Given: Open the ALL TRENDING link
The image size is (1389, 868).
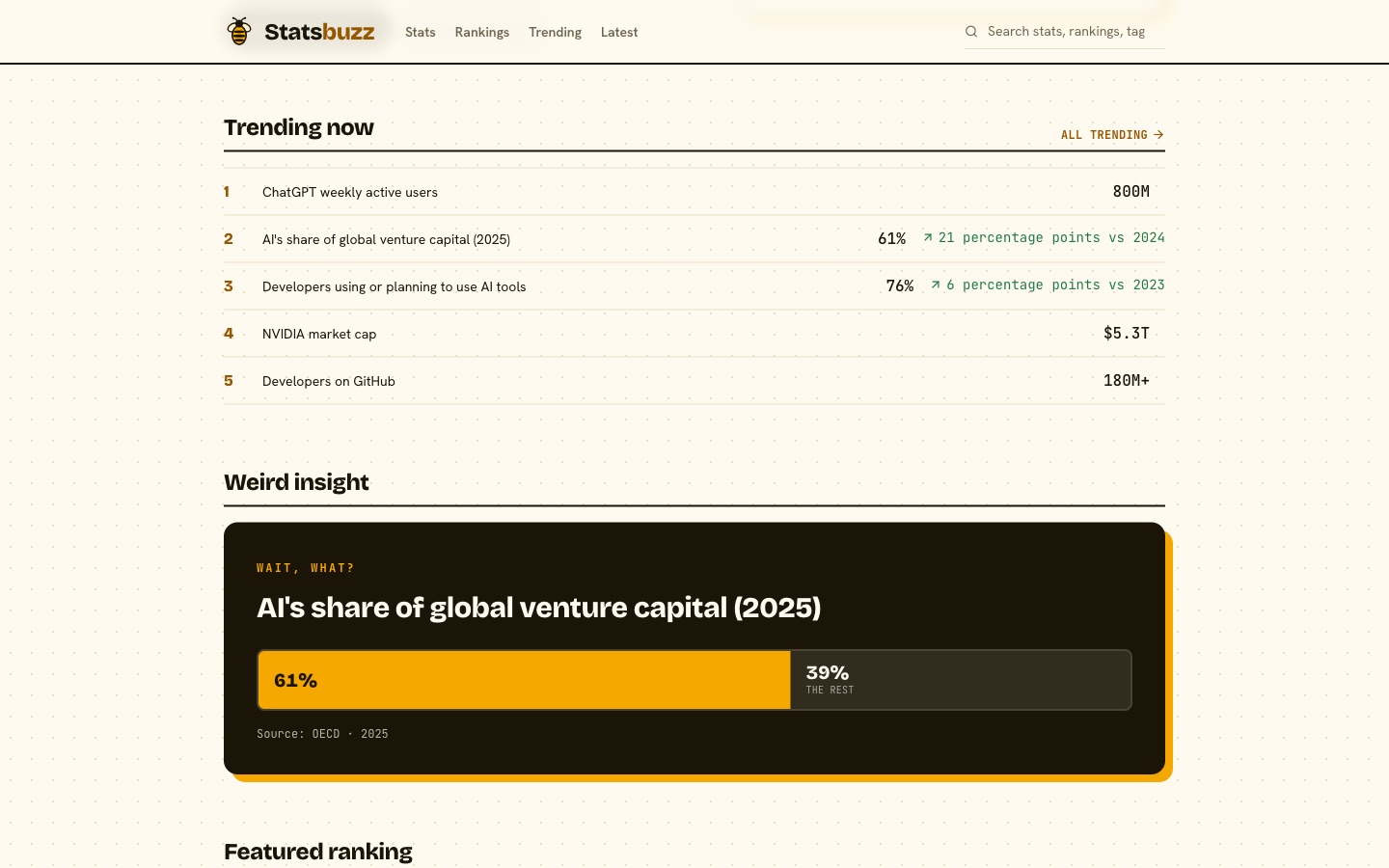Looking at the screenshot, I should point(1112,135).
